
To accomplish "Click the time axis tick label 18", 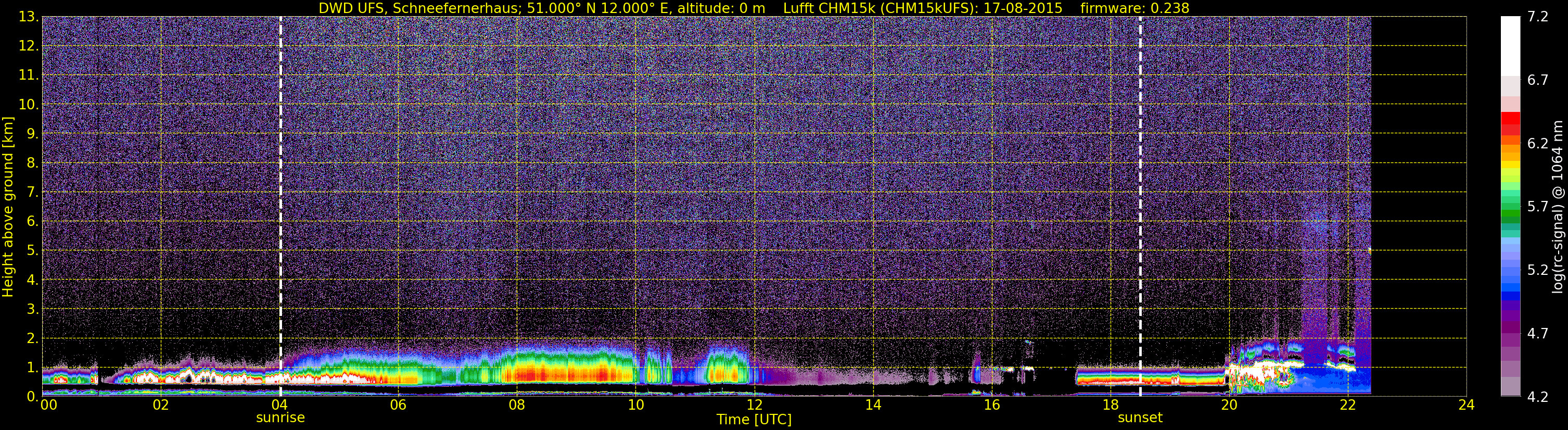I will (x=1110, y=405).
